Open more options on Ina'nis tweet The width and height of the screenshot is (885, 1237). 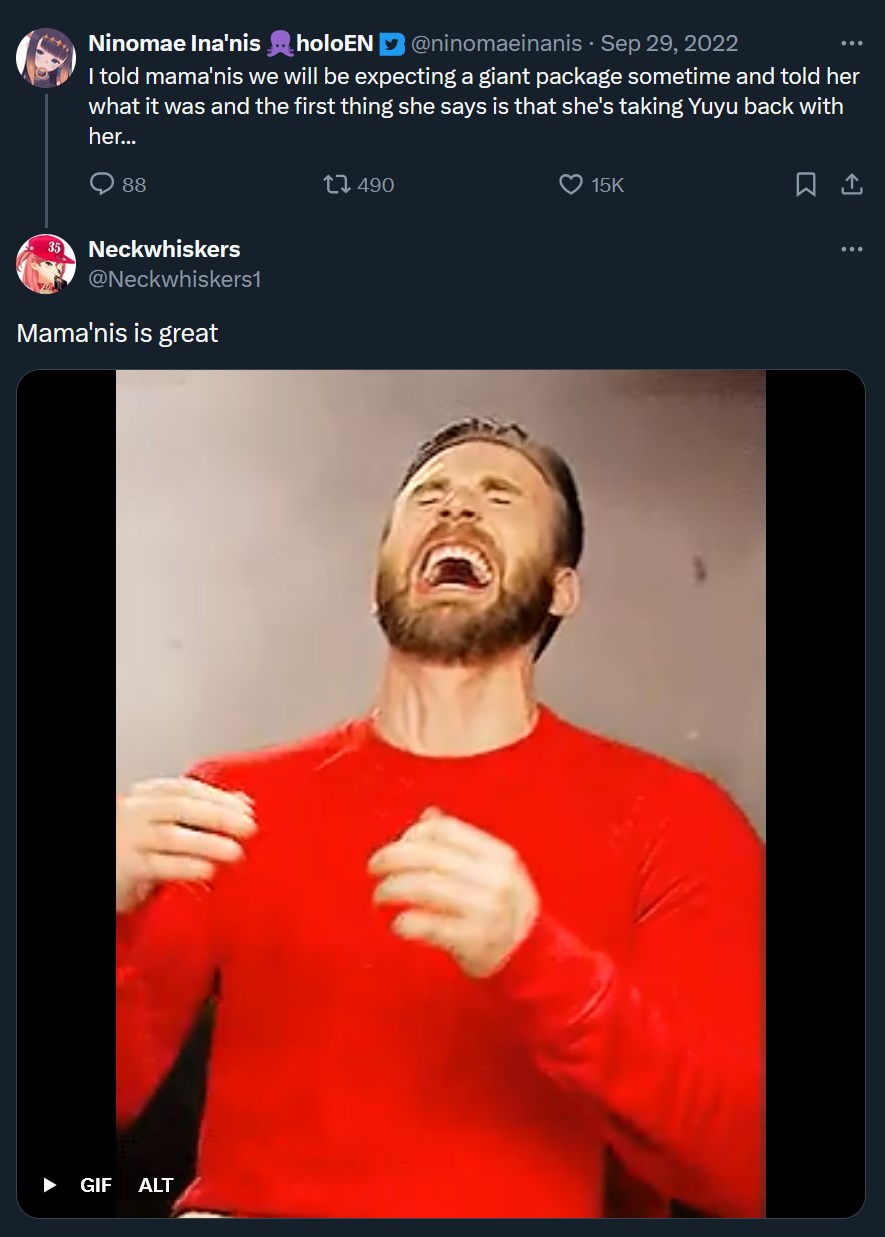tap(852, 44)
